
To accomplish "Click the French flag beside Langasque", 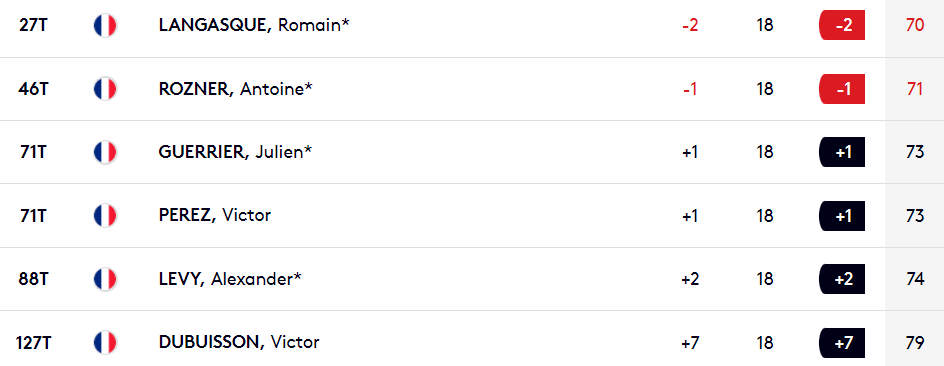I will pos(105,26).
